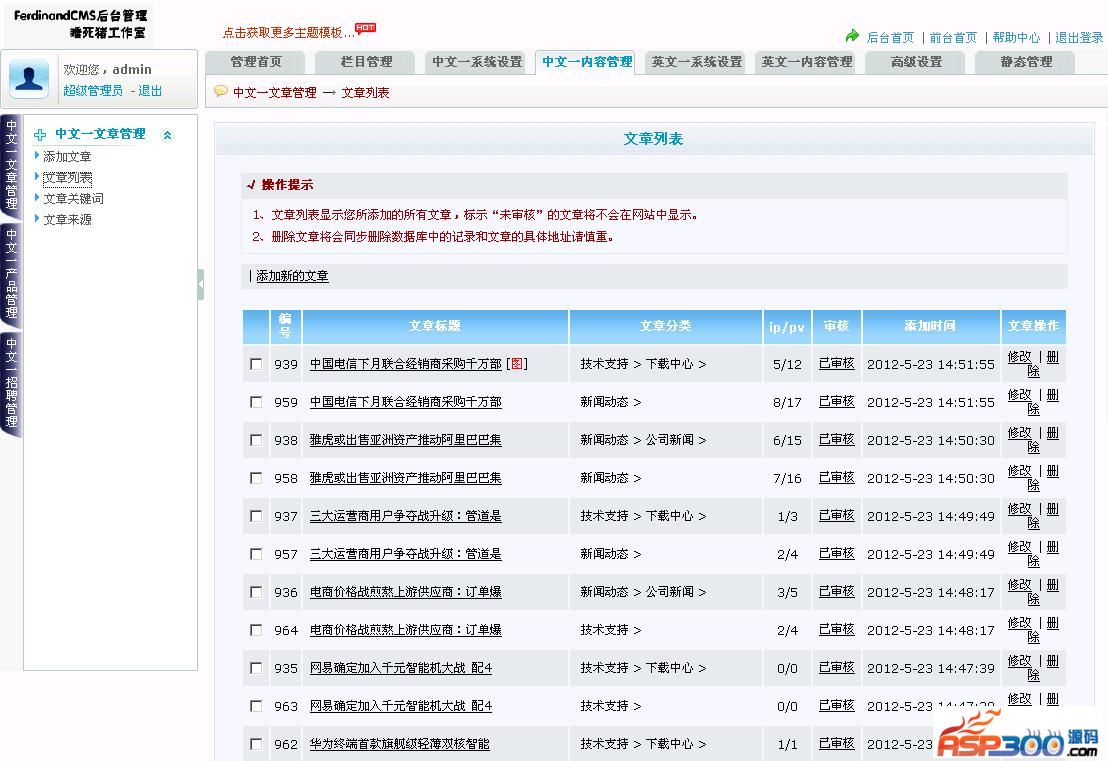Click the admin user avatar icon
The height and width of the screenshot is (761, 1108).
[29, 79]
